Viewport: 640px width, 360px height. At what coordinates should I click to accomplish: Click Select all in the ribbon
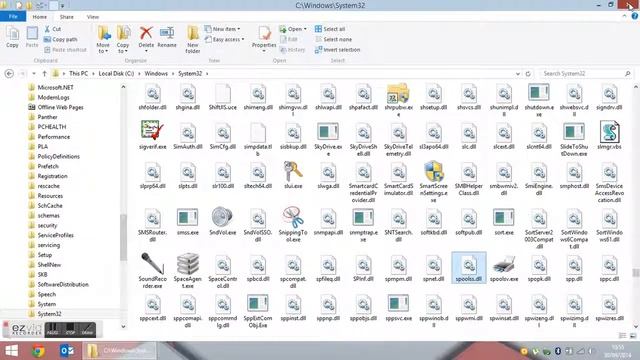point(330,29)
